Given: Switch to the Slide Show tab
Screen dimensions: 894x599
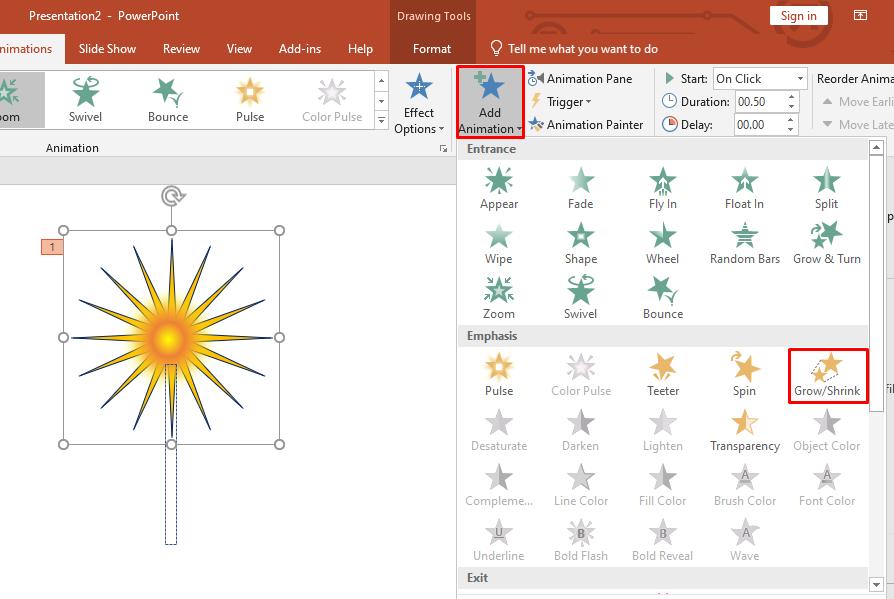Looking at the screenshot, I should [x=107, y=48].
